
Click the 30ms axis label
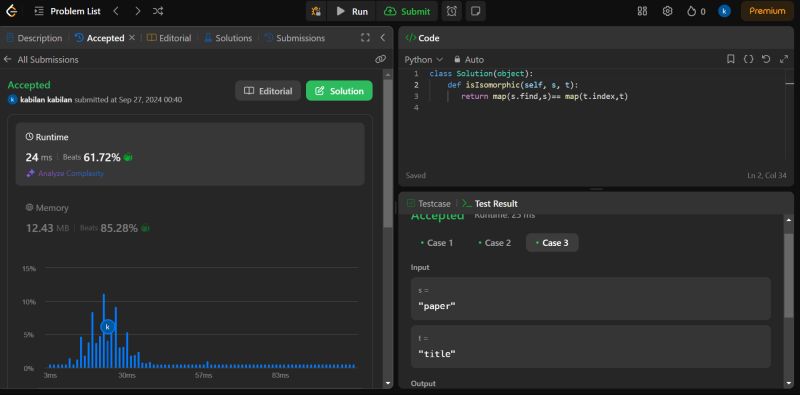pyautogui.click(x=127, y=376)
